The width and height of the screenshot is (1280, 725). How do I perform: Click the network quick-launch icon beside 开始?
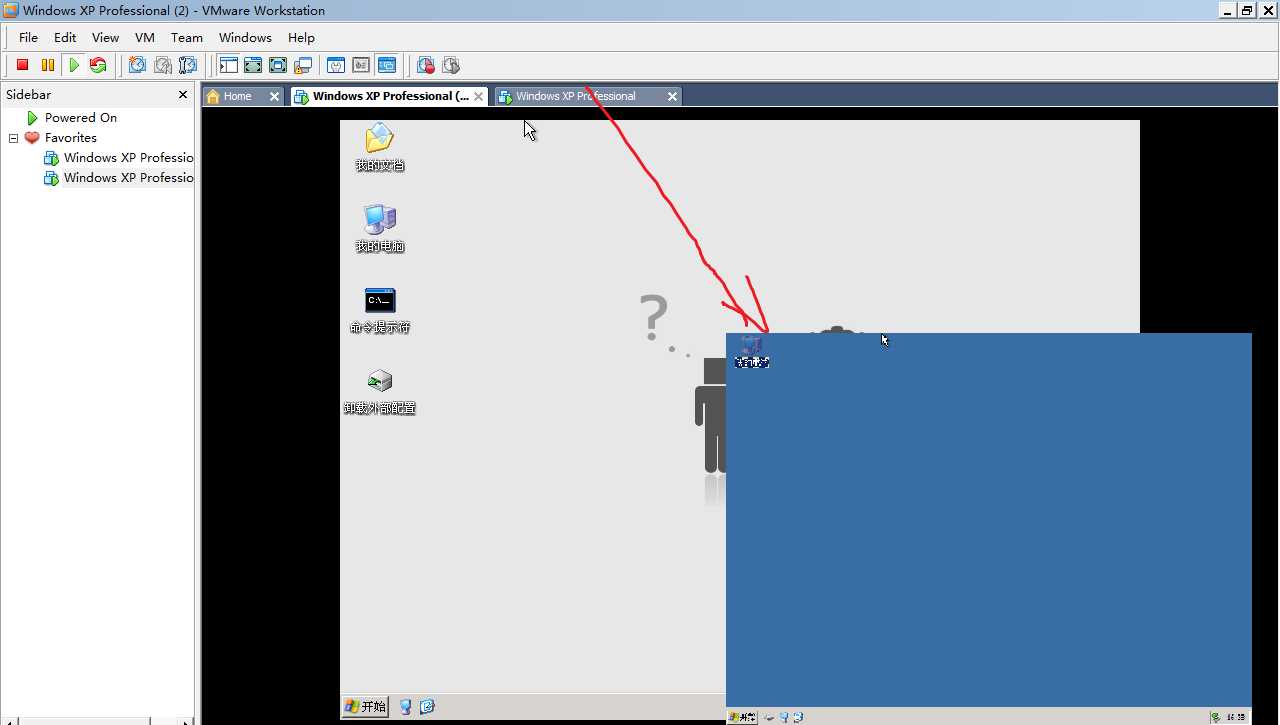pyautogui.click(x=405, y=706)
